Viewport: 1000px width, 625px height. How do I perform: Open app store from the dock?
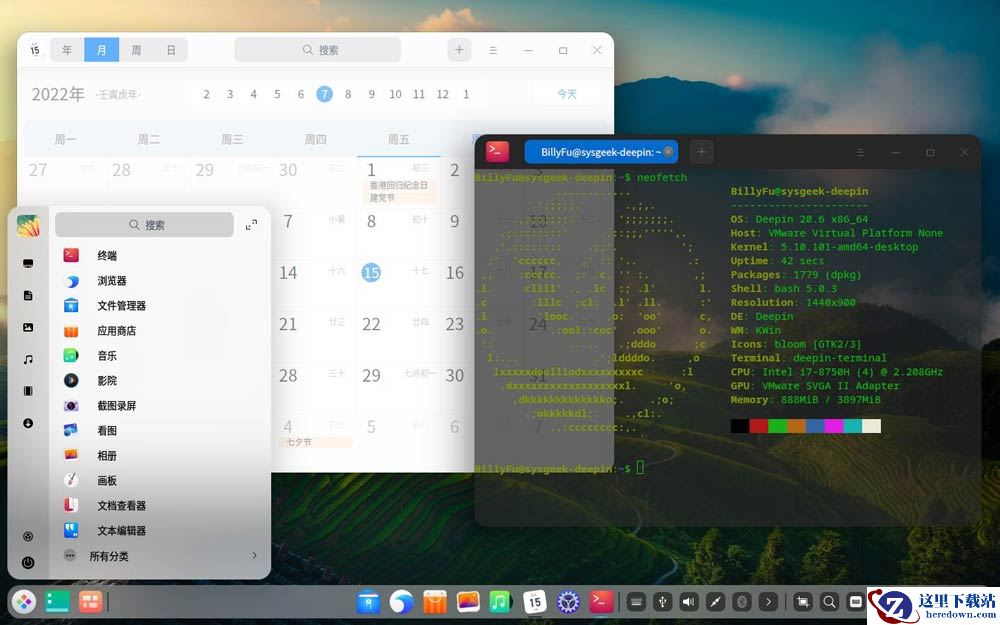coord(435,601)
